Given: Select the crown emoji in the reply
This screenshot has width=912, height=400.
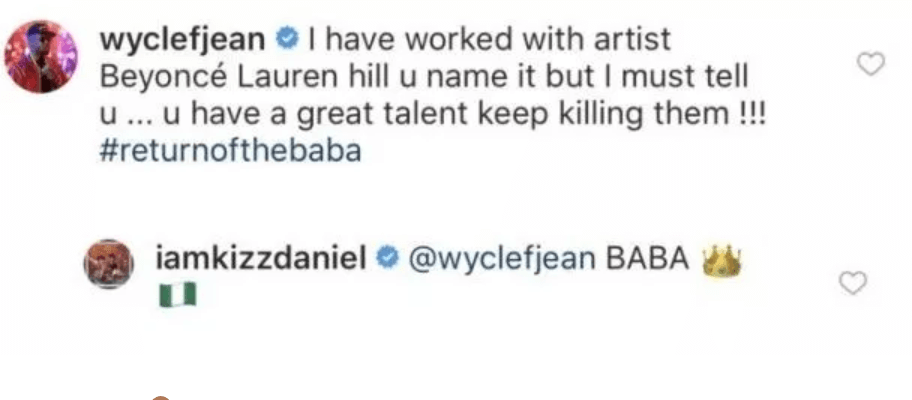Looking at the screenshot, I should click(x=722, y=261).
